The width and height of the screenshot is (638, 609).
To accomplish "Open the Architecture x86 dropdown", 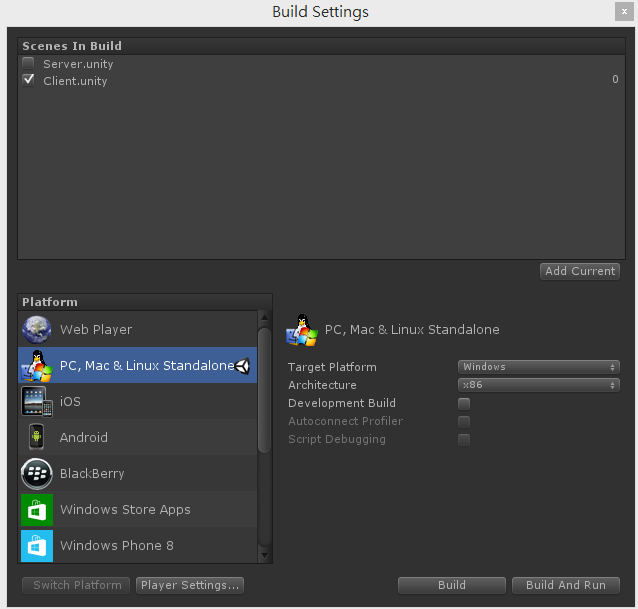I will [x=539, y=385].
